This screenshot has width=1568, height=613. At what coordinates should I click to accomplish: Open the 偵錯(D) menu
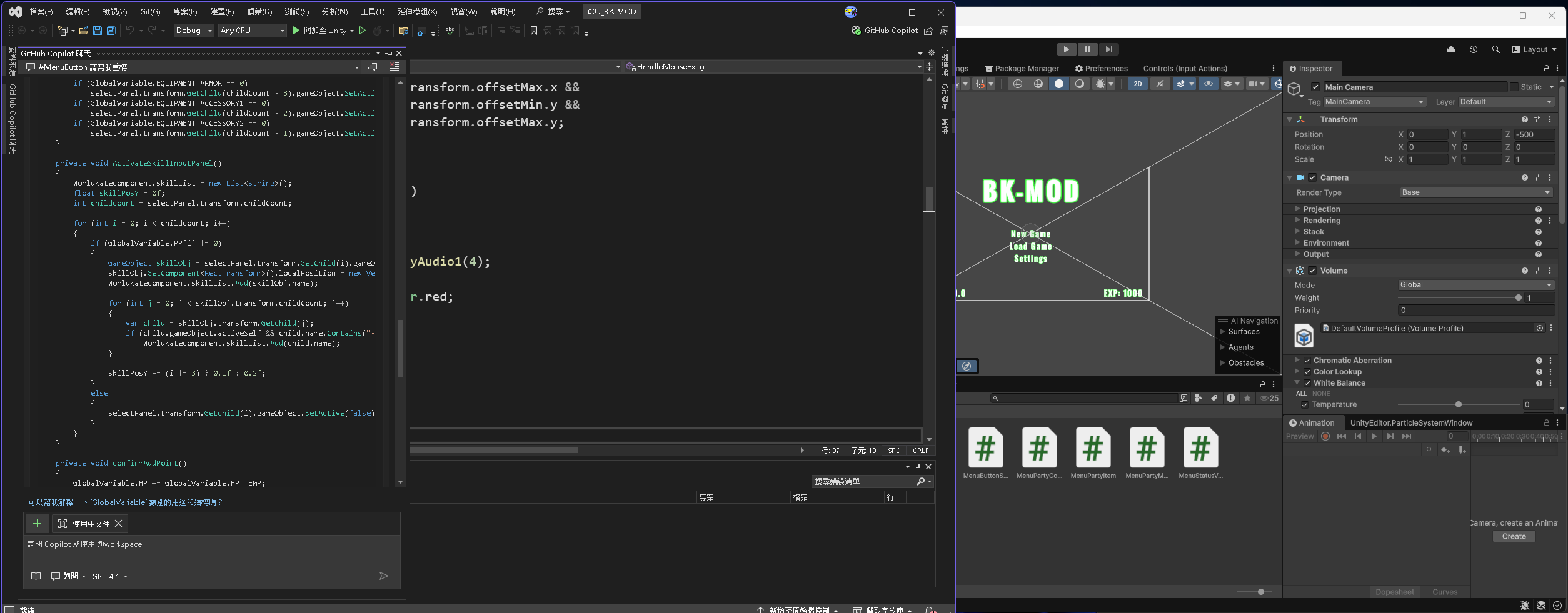[259, 12]
